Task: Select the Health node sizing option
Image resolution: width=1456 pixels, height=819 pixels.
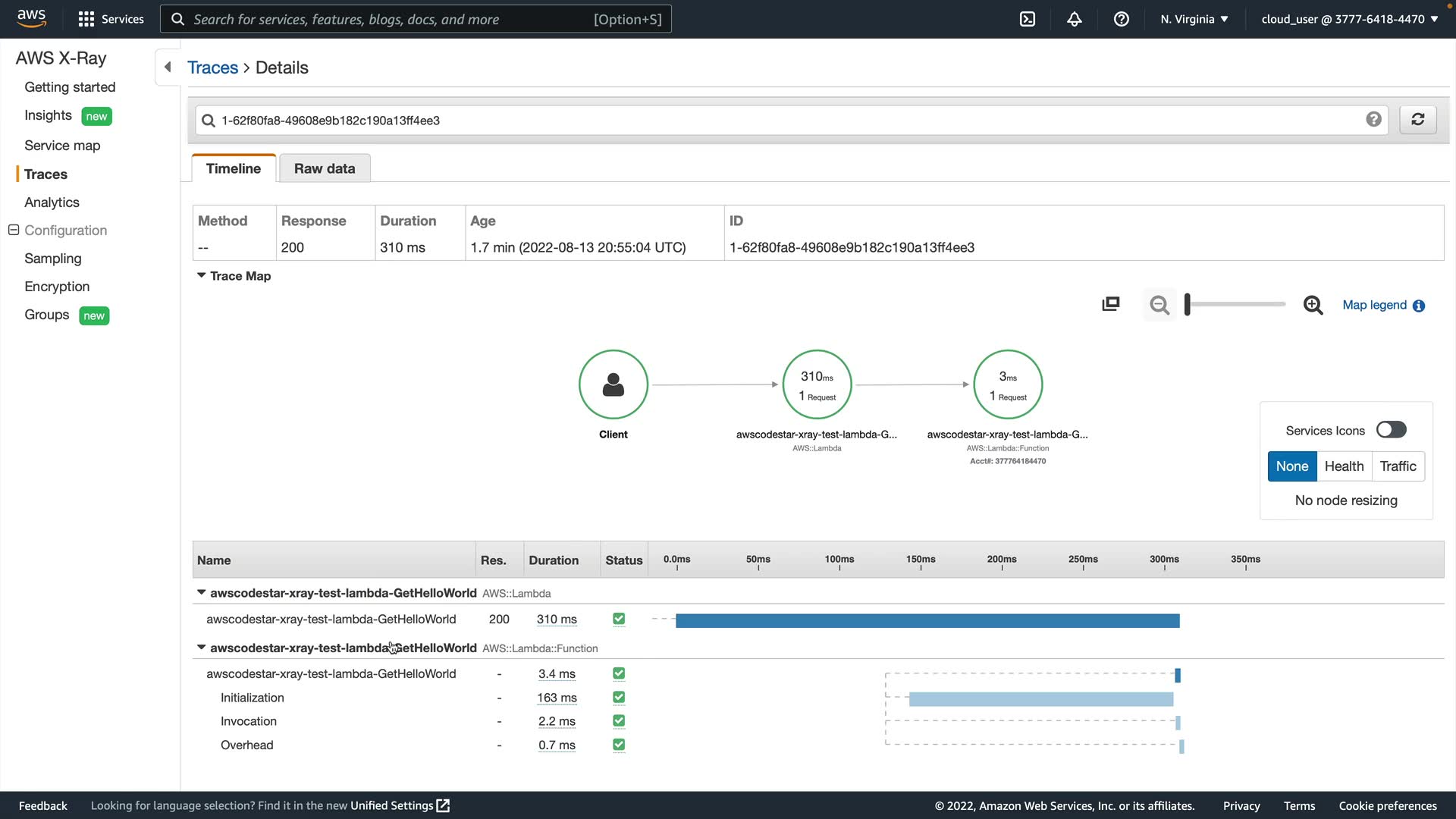Action: (x=1343, y=466)
